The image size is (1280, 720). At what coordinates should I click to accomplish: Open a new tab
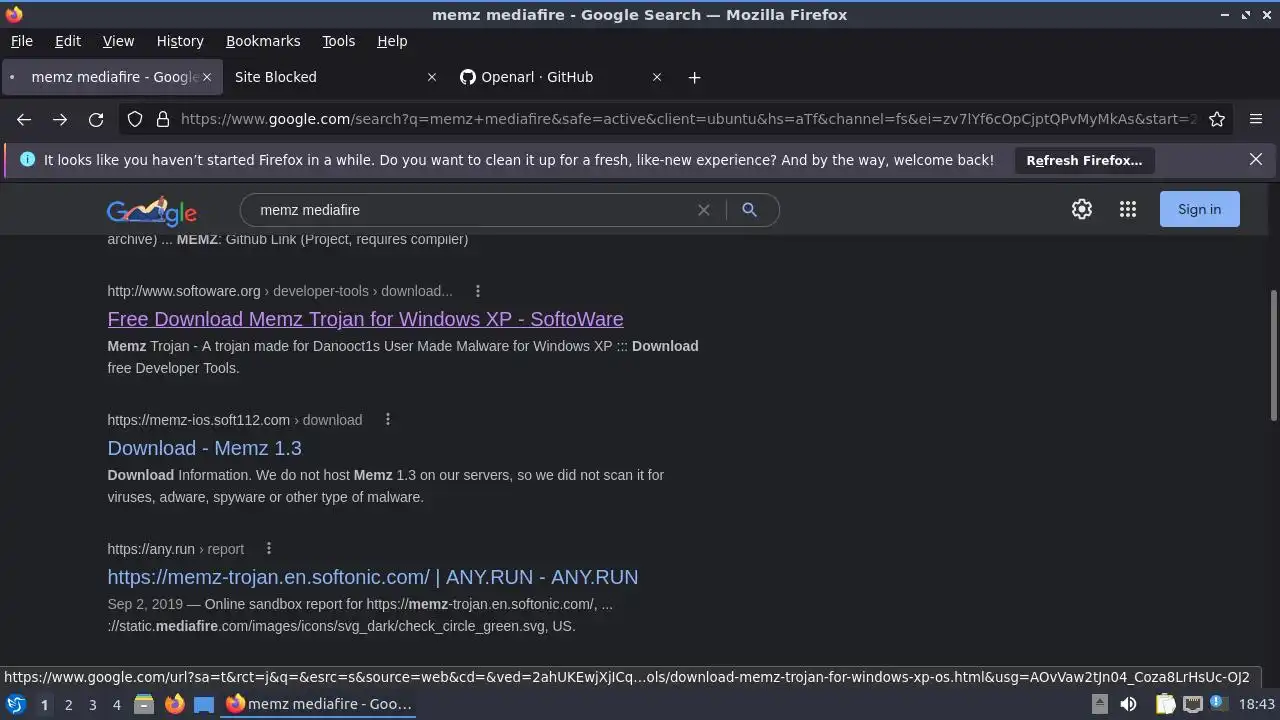pos(694,77)
